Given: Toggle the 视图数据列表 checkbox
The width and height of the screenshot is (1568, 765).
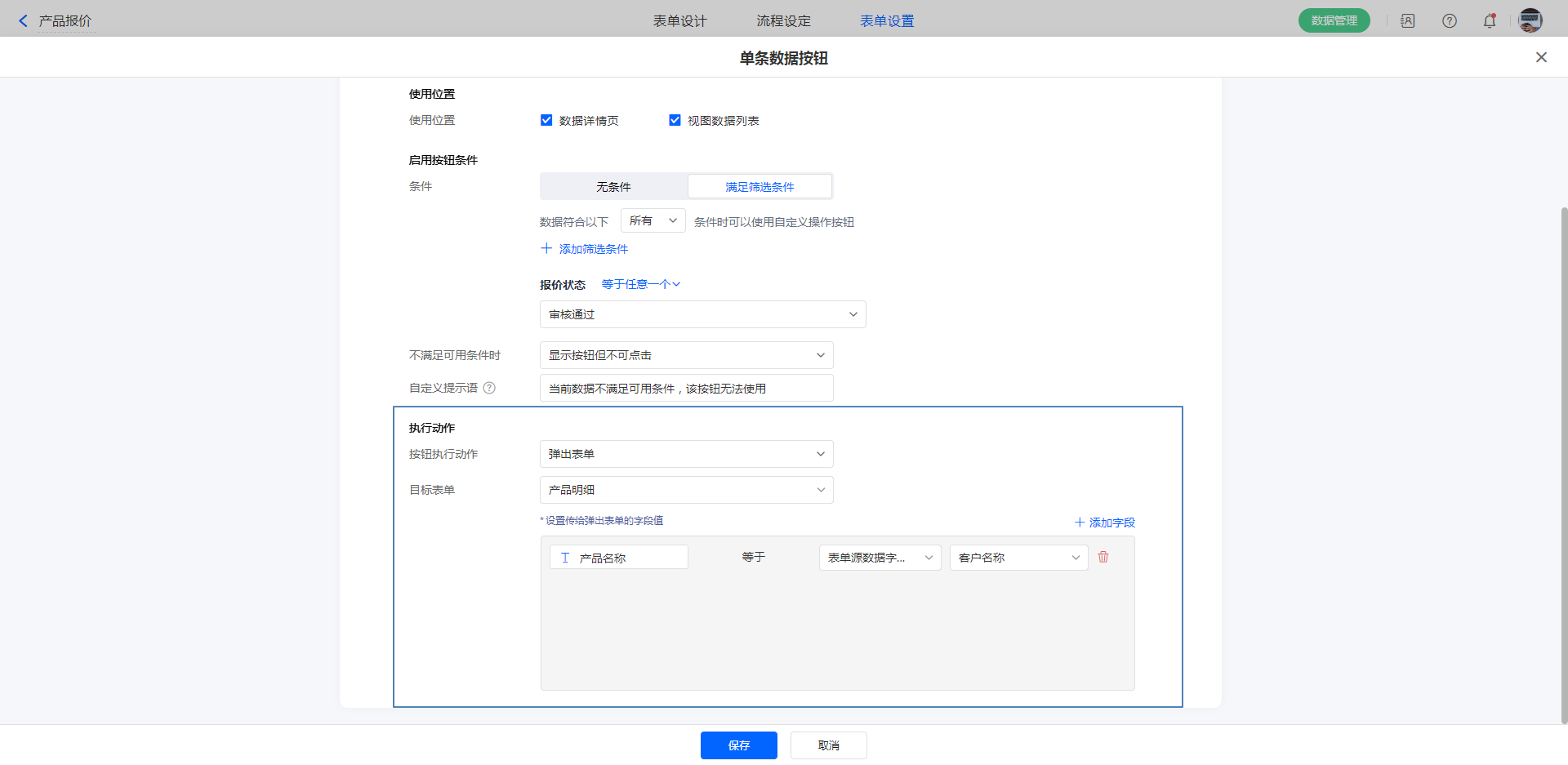Looking at the screenshot, I should pos(675,120).
